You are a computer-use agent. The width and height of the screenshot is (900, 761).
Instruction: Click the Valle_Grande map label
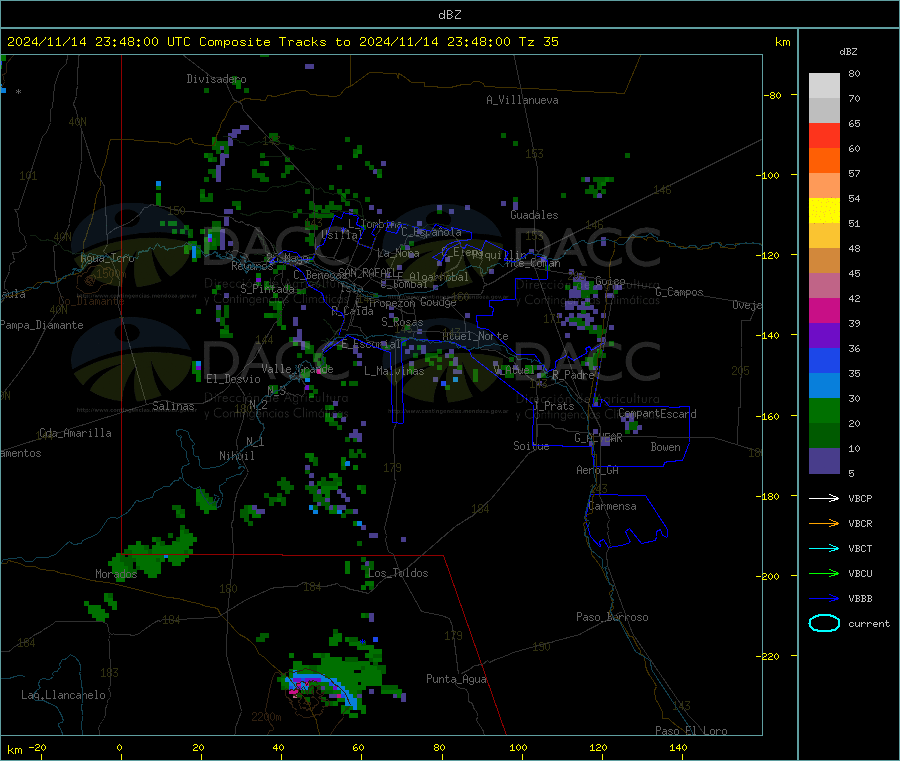click(x=297, y=369)
